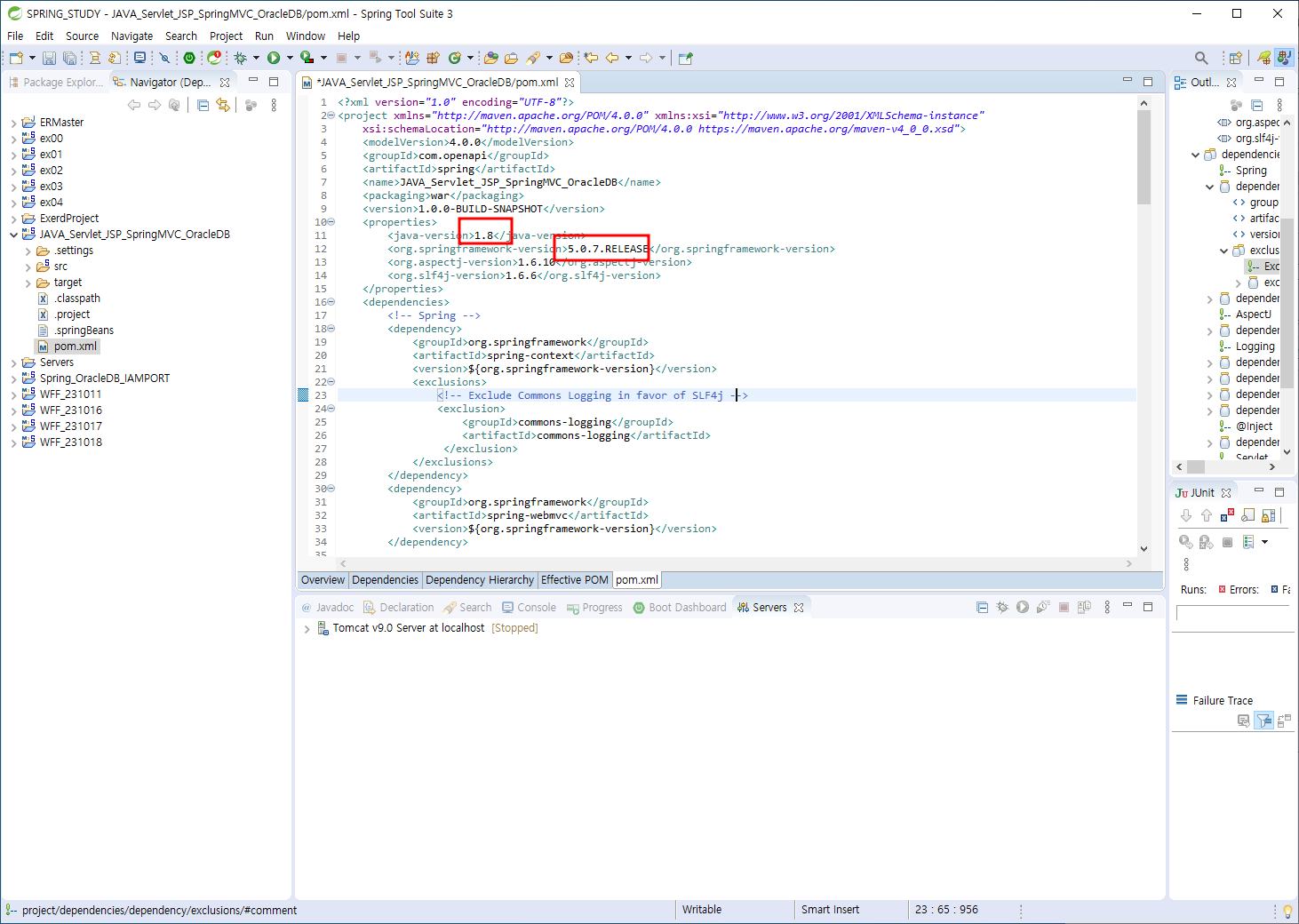Click the Debug bug icon in toolbar
The image size is (1299, 924).
pos(240,58)
